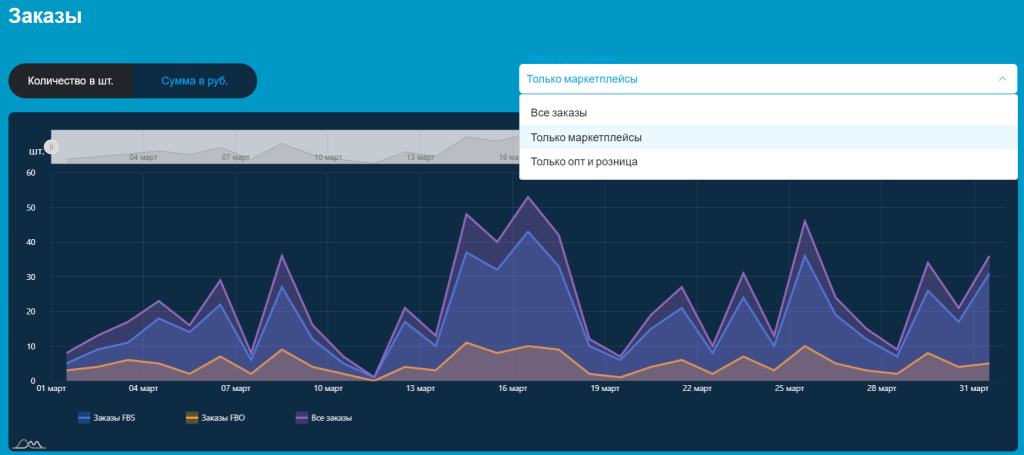This screenshot has height=455, width=1024.
Task: Click the purple Все заказы legend marker
Action: click(302, 418)
